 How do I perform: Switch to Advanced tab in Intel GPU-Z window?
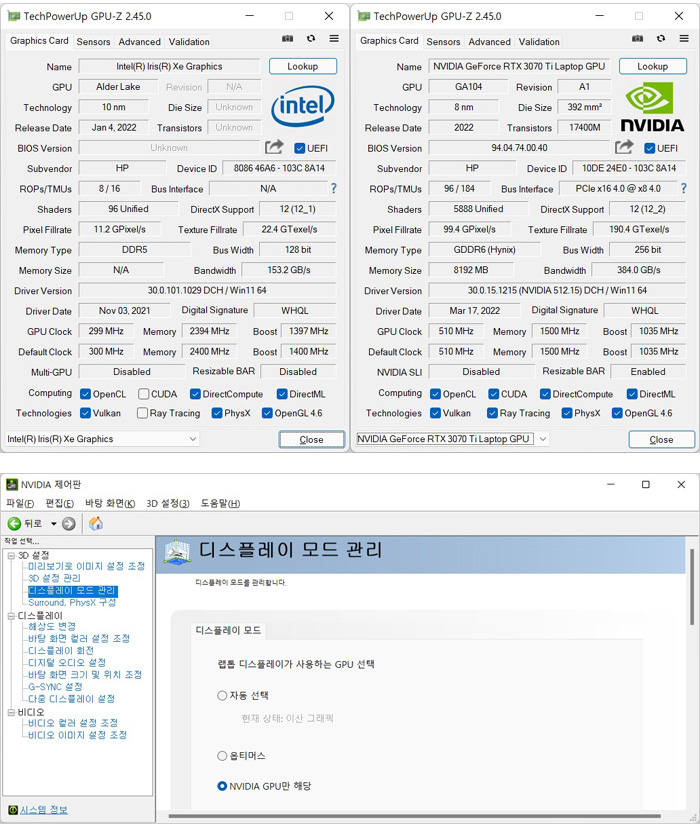pyautogui.click(x=140, y=41)
